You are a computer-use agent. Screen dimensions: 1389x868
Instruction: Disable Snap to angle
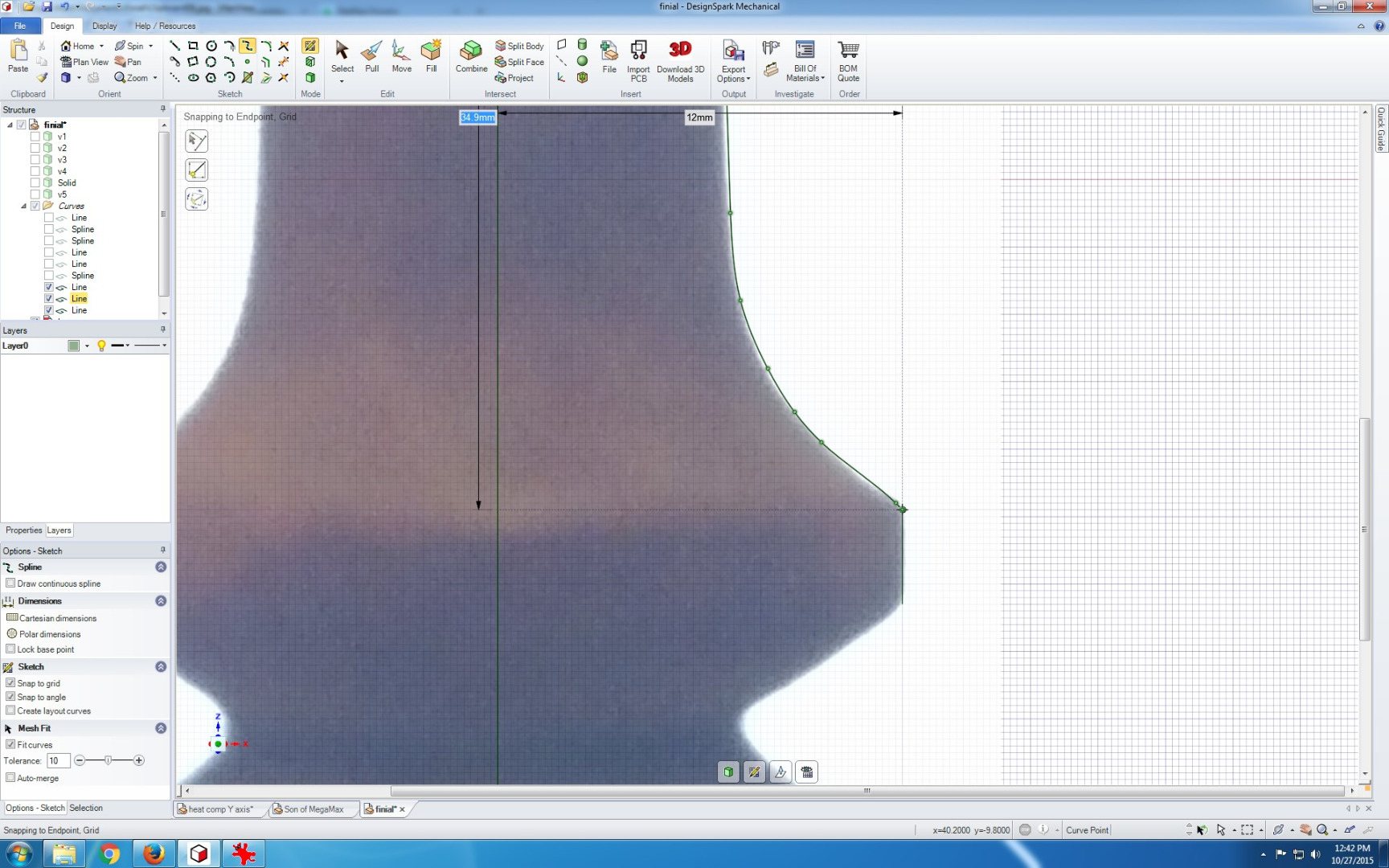pos(10,696)
